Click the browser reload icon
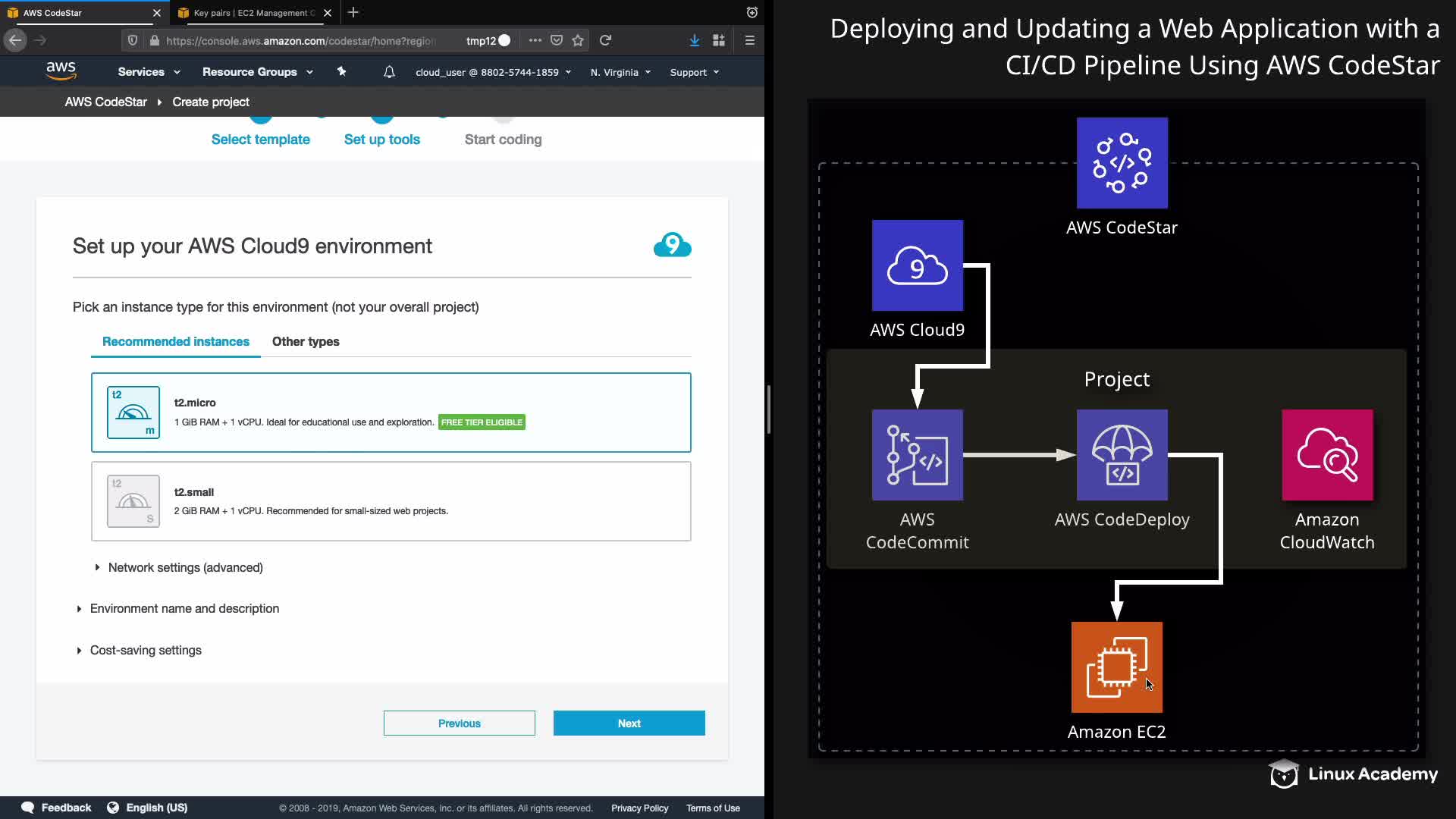 point(605,40)
